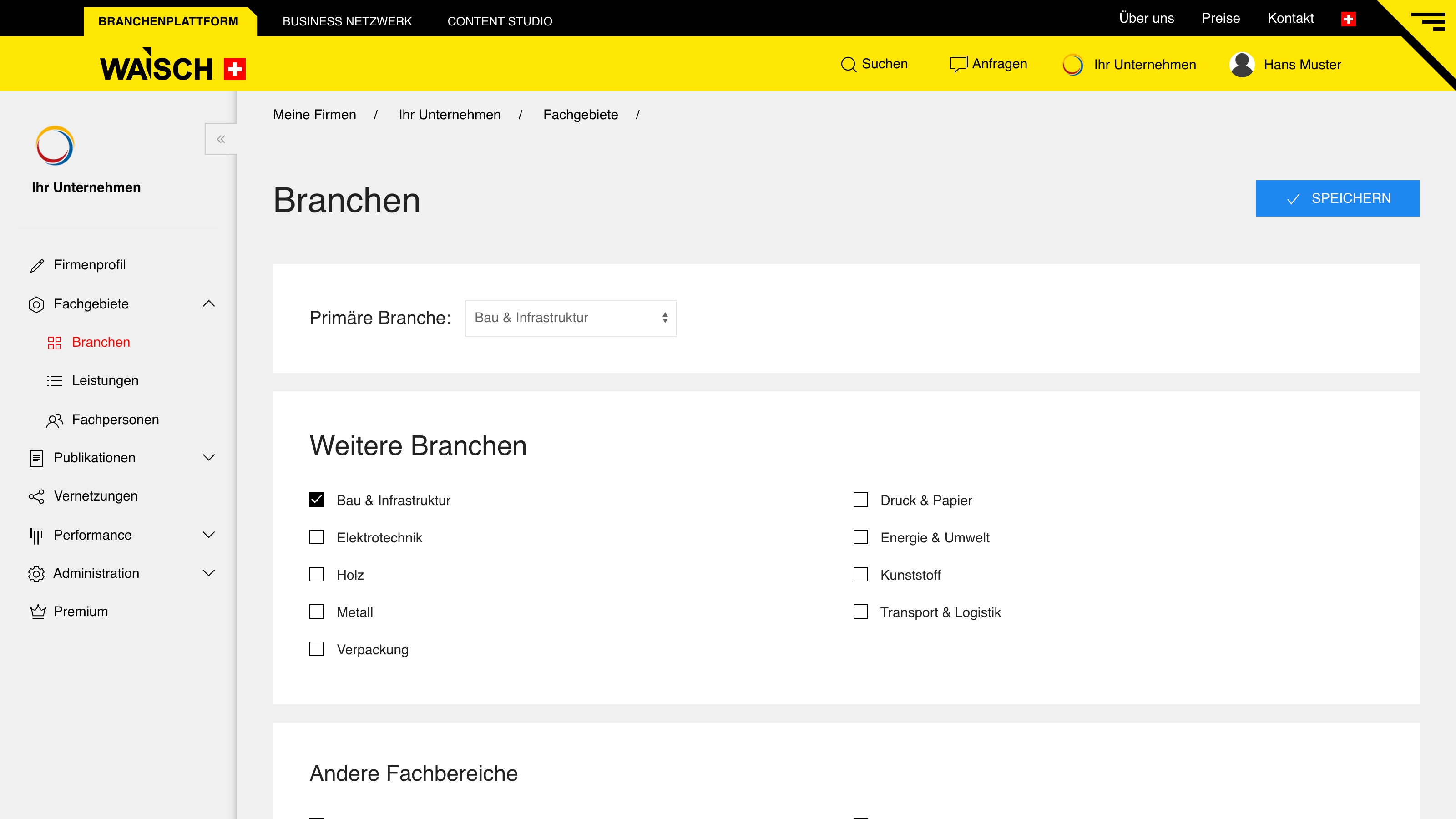Expand the Administration section chevron
1456x819 pixels.
208,573
